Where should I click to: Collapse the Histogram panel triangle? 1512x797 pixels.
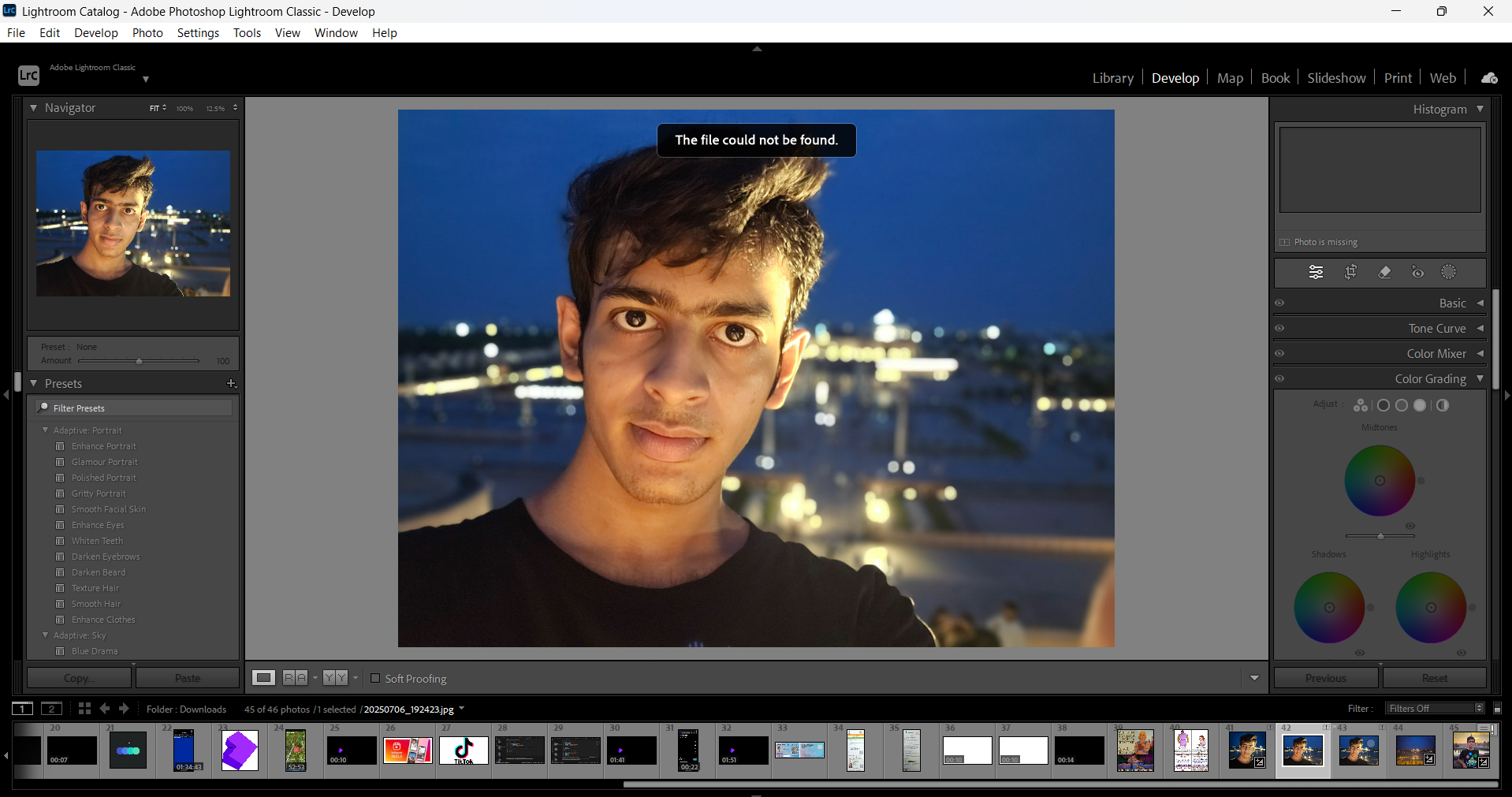pyautogui.click(x=1480, y=109)
